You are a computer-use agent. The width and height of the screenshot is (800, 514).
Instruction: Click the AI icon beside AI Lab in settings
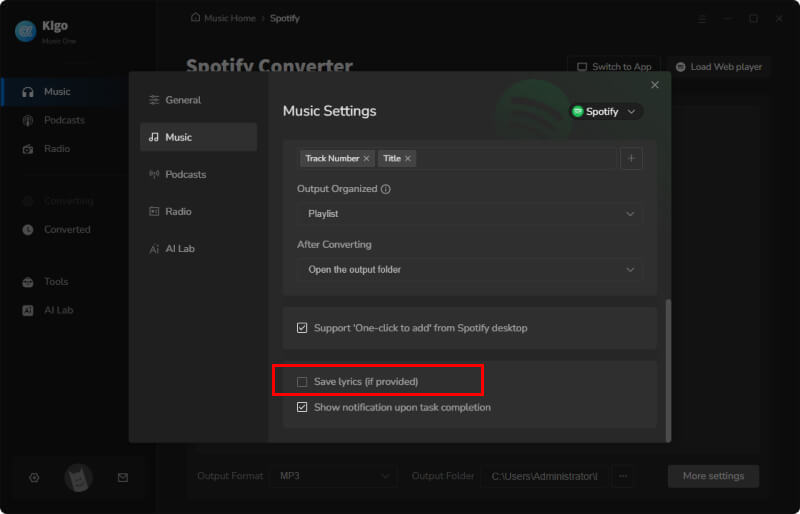coord(154,249)
